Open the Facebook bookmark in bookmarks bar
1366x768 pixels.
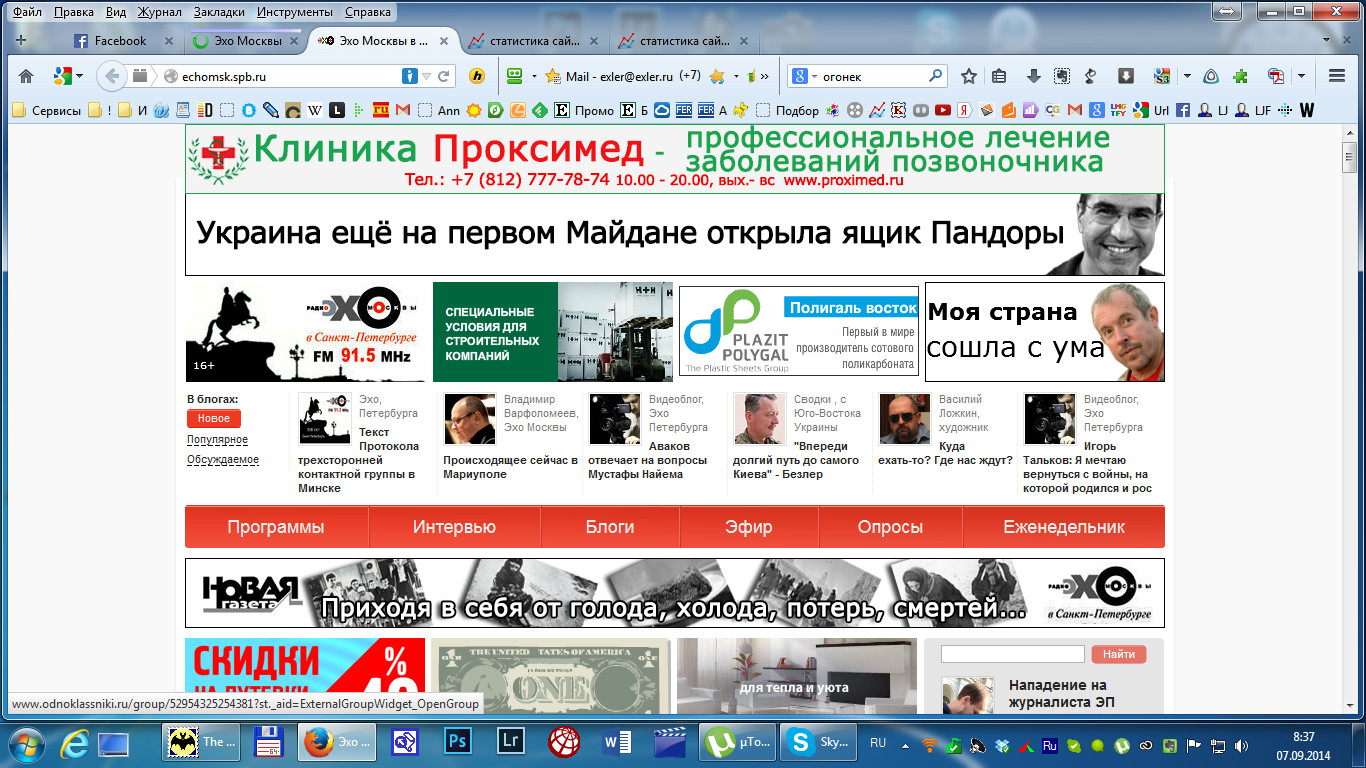(x=1182, y=110)
